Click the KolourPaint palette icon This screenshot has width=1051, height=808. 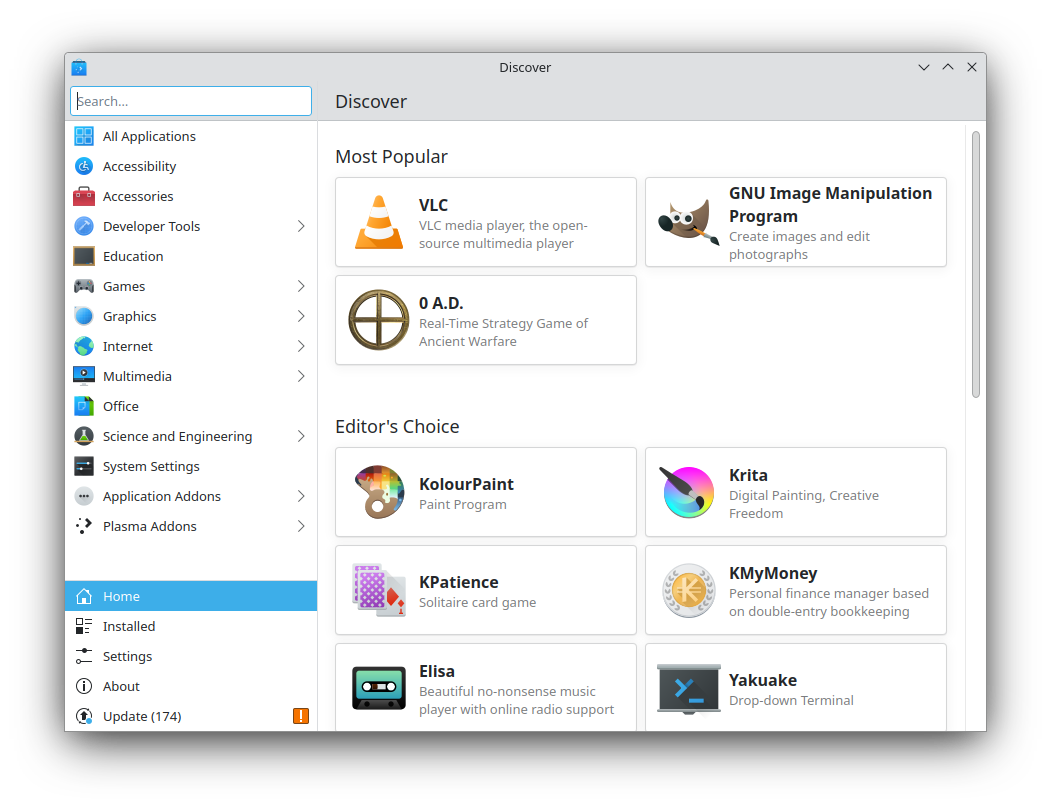[x=378, y=492]
